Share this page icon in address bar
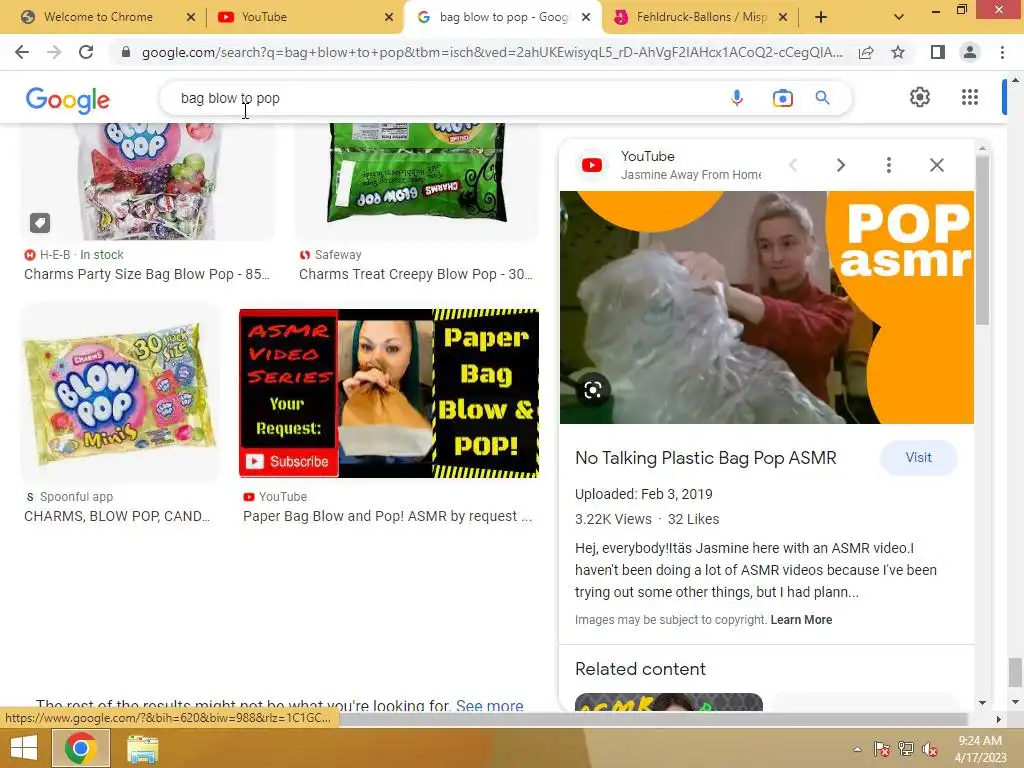This screenshot has height=768, width=1024. point(866,52)
